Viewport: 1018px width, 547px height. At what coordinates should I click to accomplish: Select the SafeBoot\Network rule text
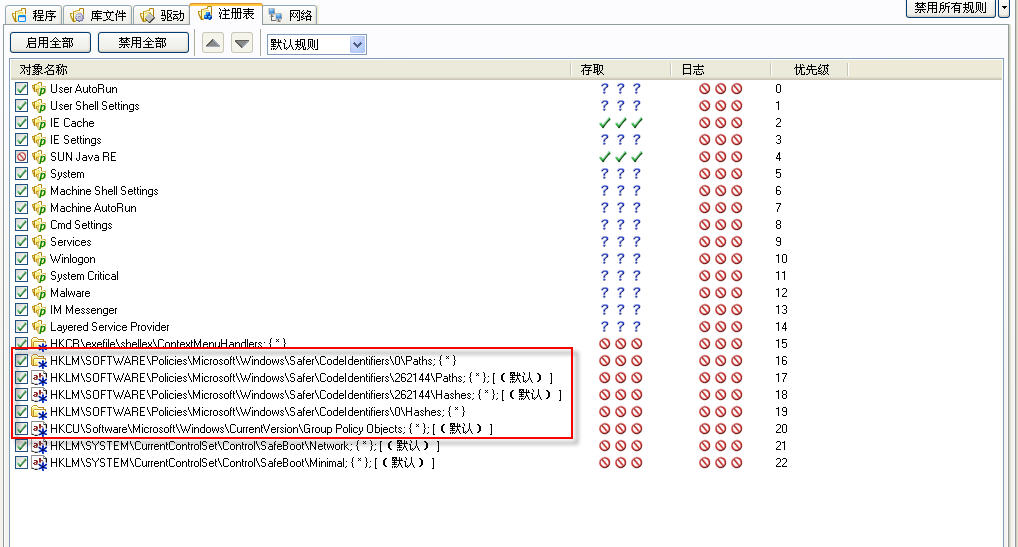(x=245, y=446)
